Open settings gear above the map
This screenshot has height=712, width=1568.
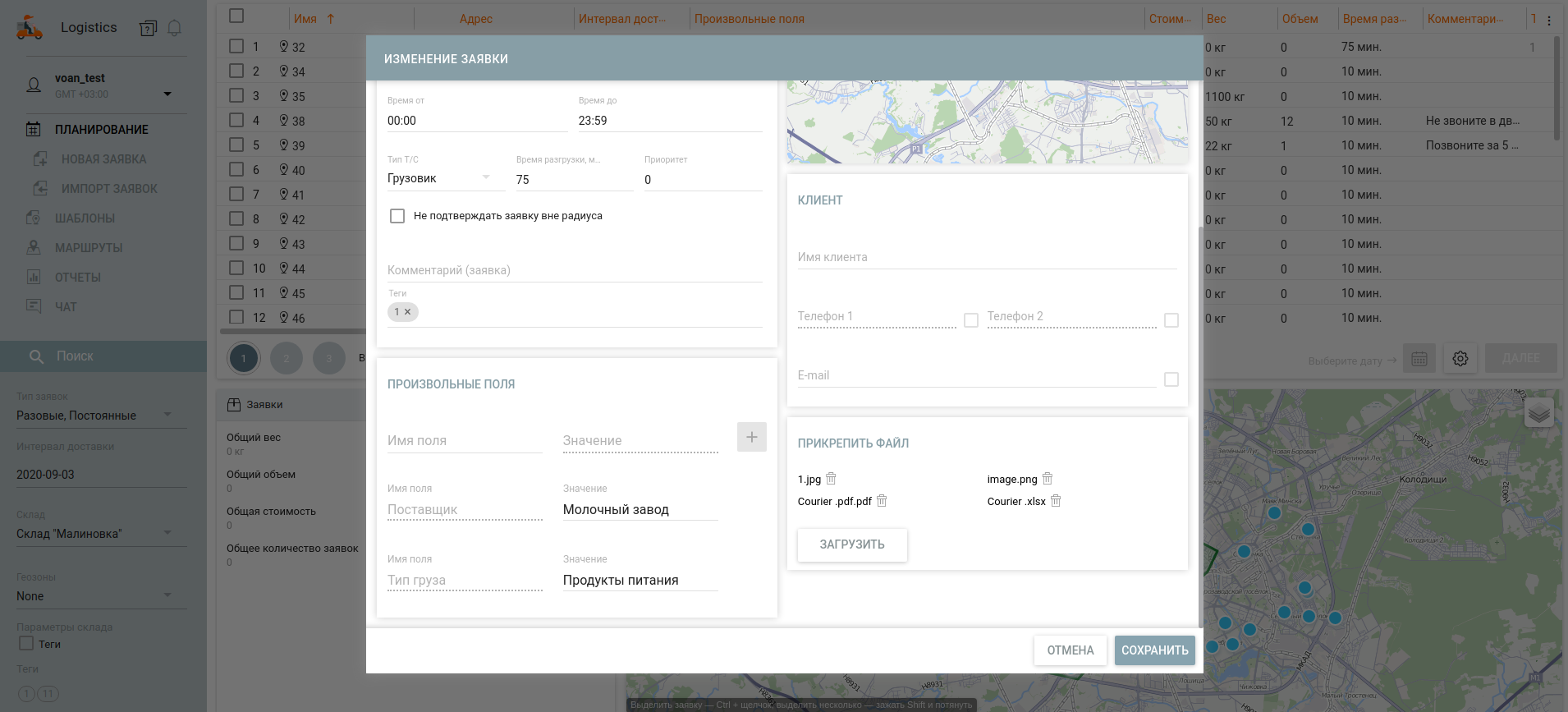(1460, 359)
